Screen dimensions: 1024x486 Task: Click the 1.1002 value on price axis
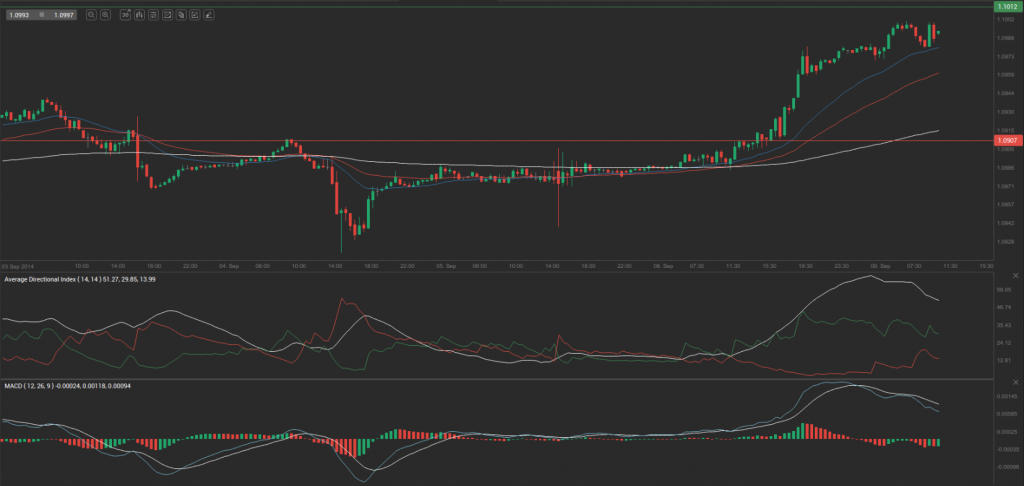tap(1005, 20)
